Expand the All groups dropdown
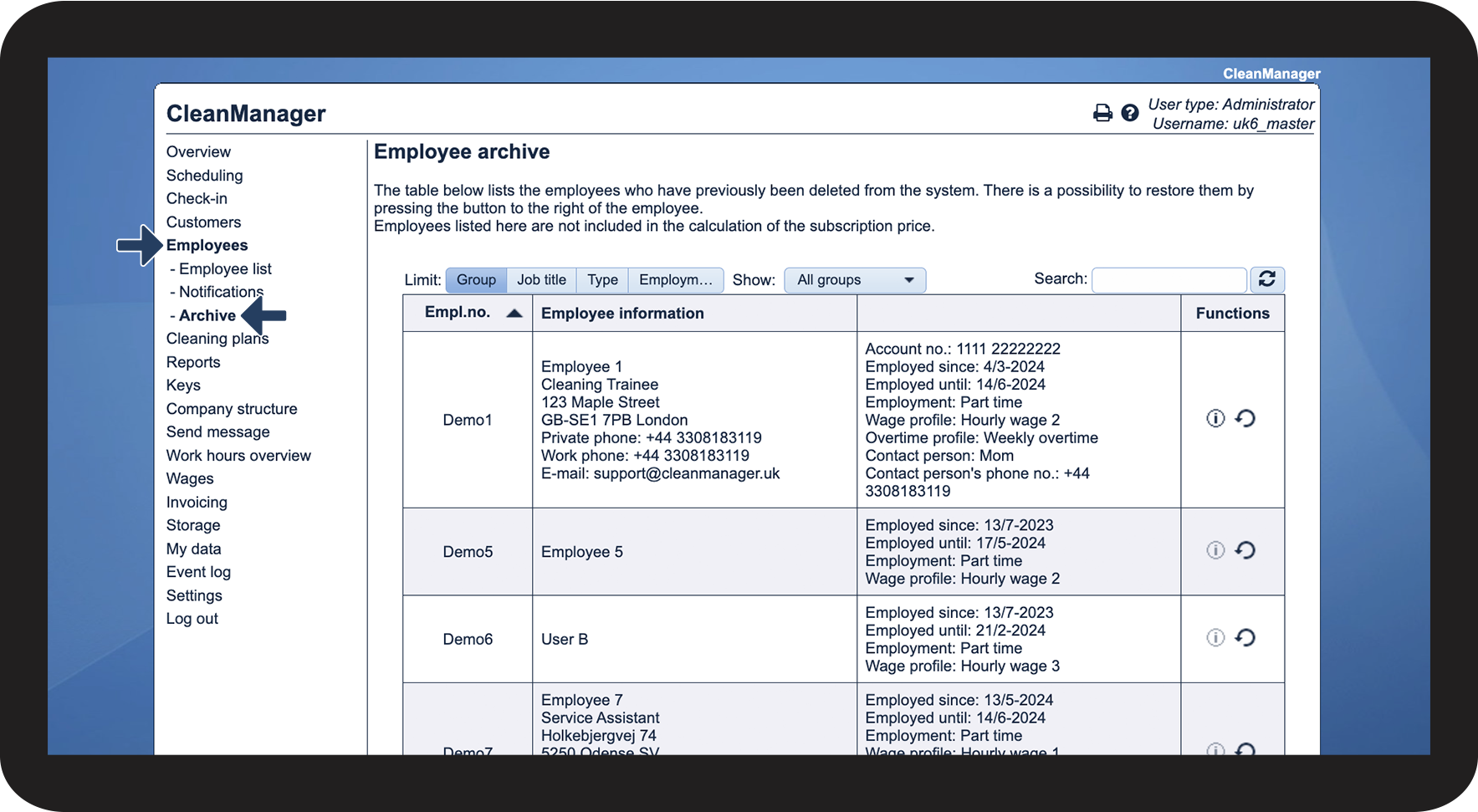The width and height of the screenshot is (1478, 812). [x=854, y=280]
